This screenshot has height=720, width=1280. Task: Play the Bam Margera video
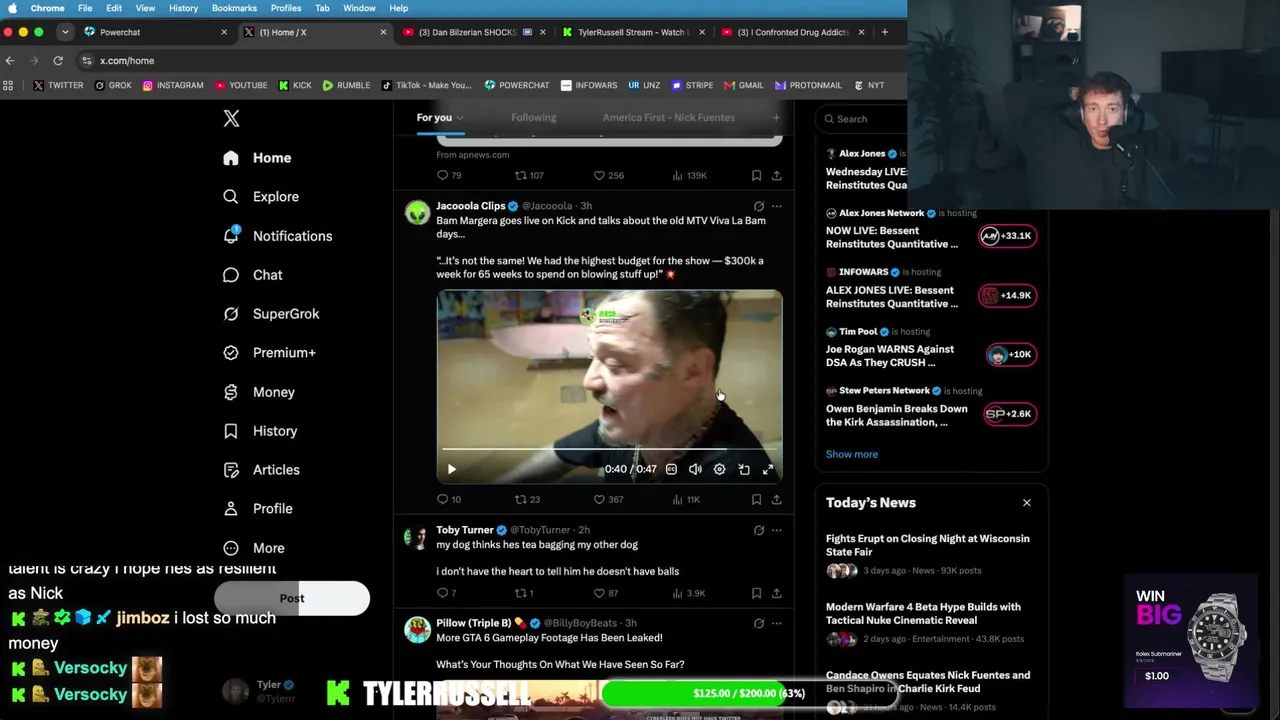[x=451, y=469]
